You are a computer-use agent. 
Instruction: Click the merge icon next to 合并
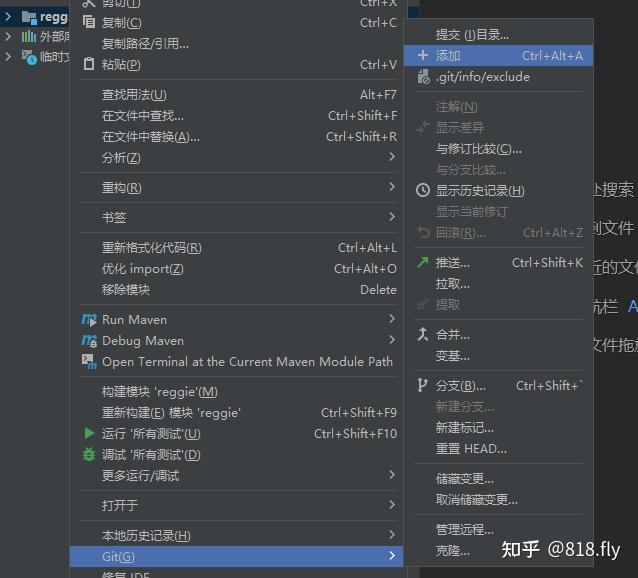(423, 334)
